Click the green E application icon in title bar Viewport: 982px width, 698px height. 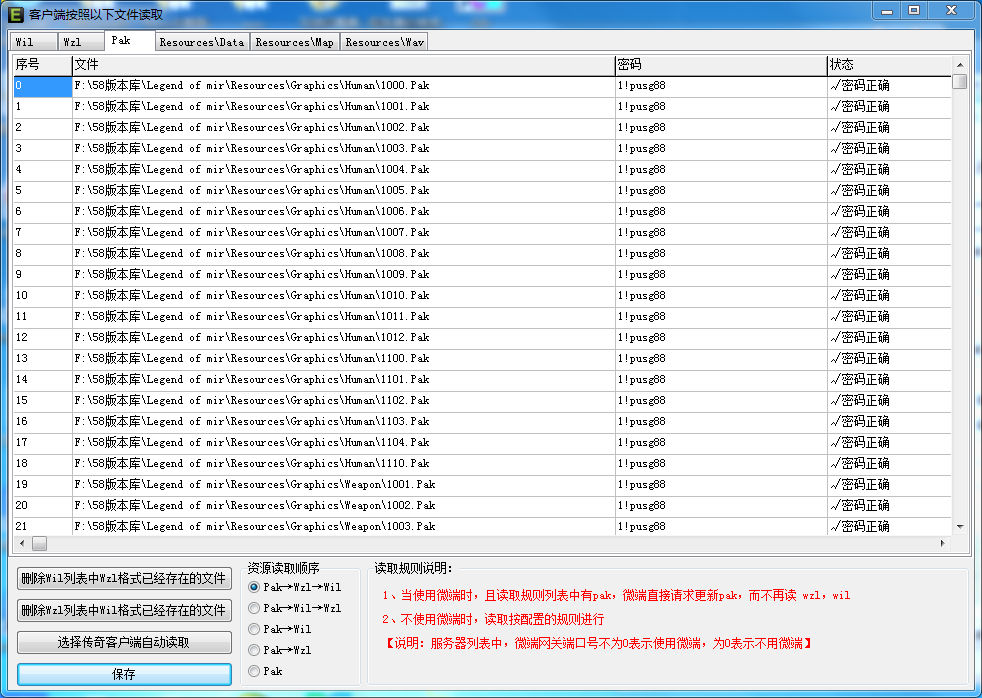[15, 13]
